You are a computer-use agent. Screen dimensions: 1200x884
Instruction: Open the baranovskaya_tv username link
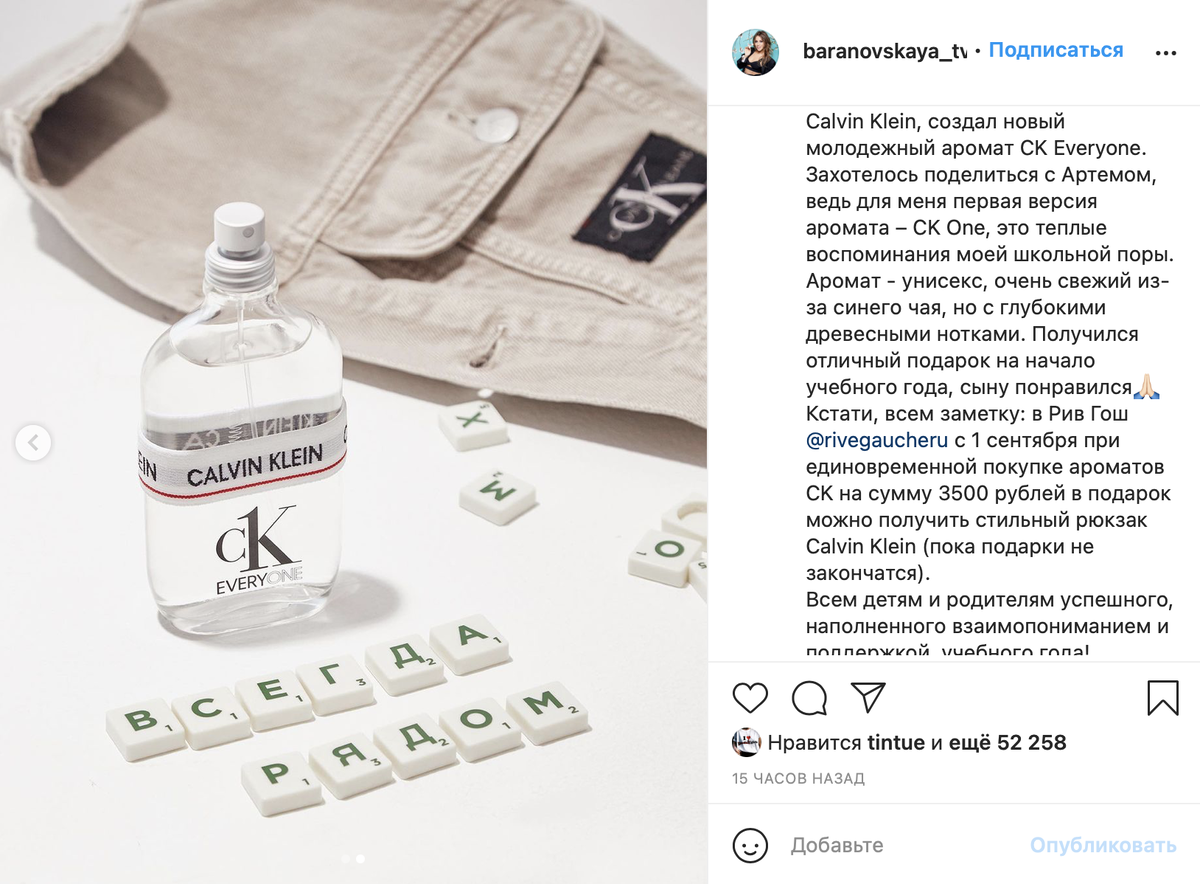tap(885, 51)
